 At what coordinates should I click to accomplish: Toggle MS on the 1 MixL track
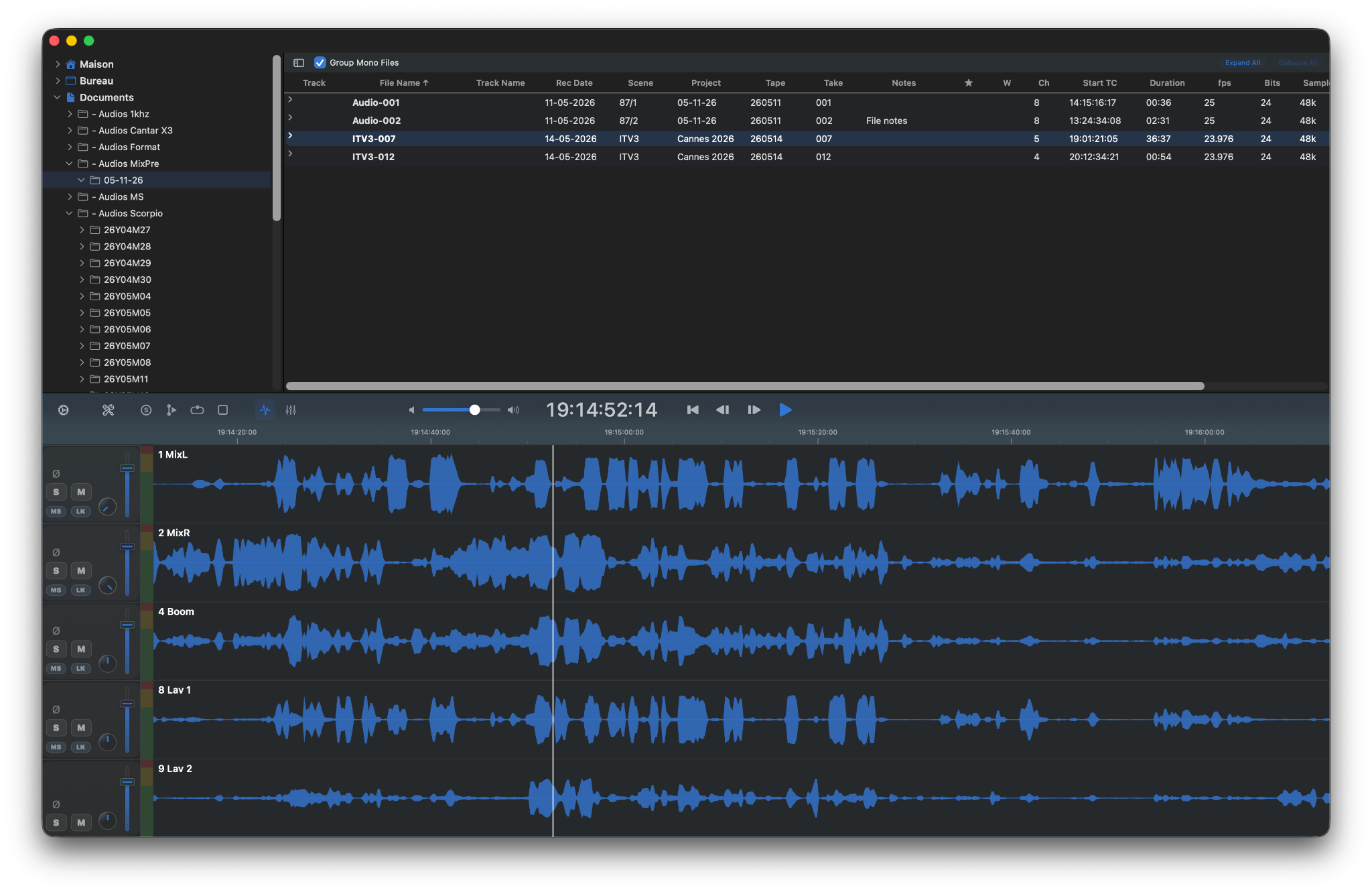(x=56, y=511)
